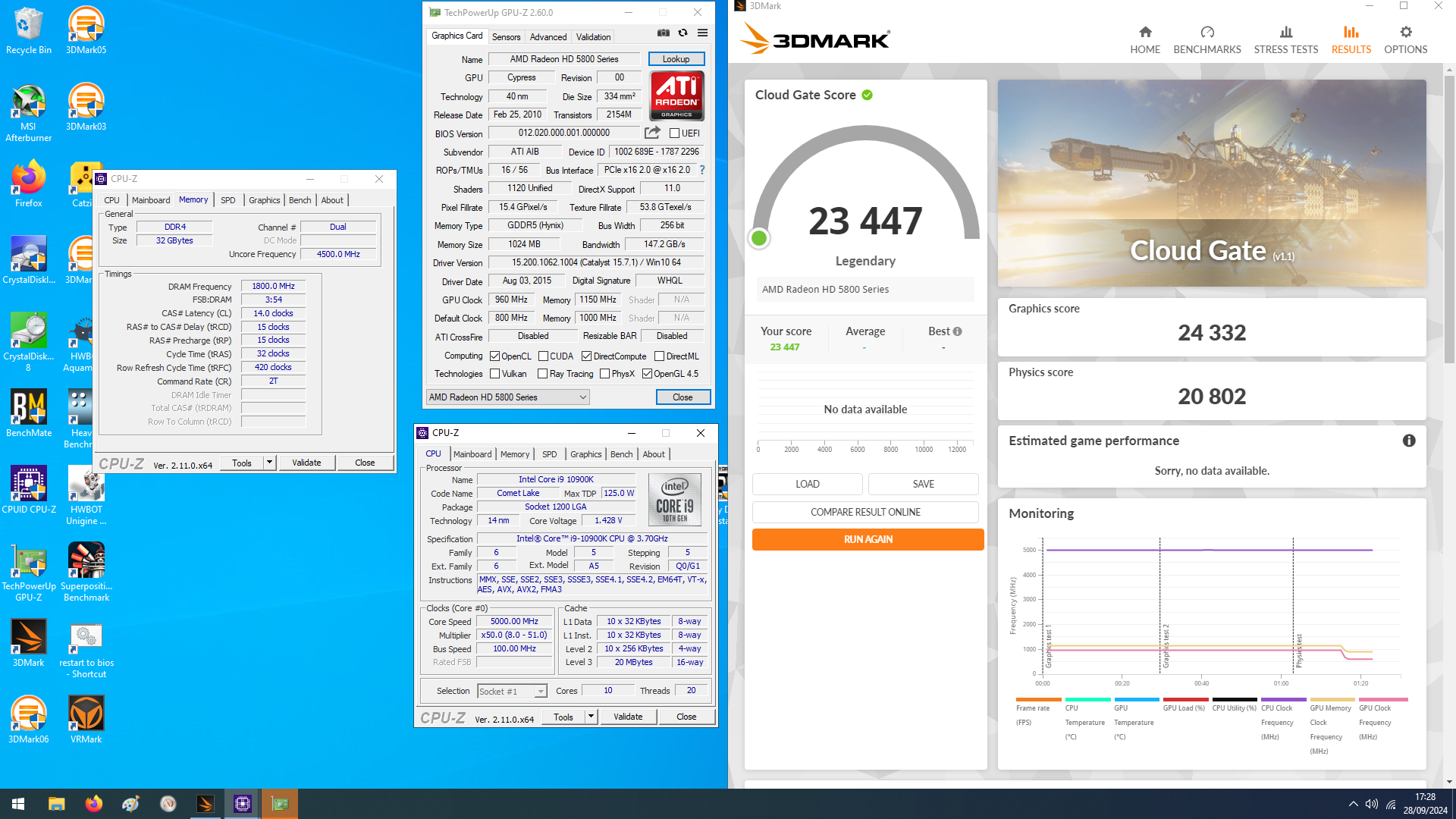Open Bench tab in lower CPU-Z window

pyautogui.click(x=621, y=454)
